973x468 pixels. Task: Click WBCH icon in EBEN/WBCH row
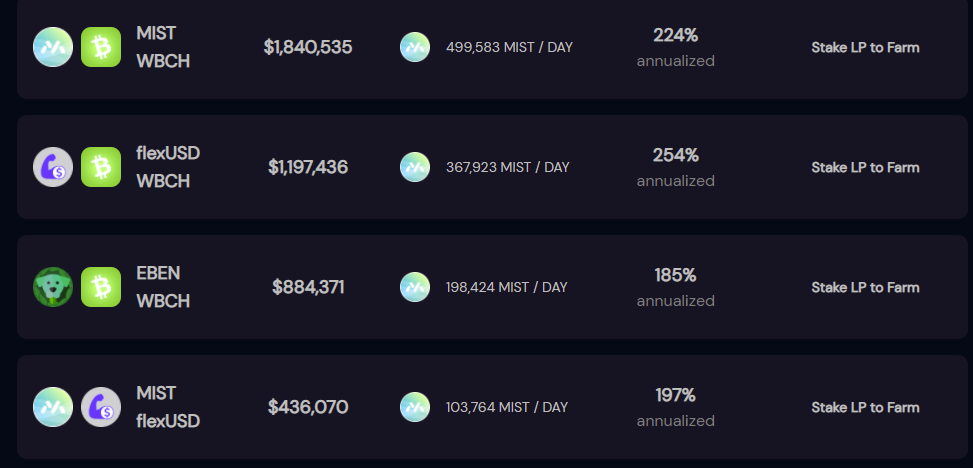pos(101,287)
